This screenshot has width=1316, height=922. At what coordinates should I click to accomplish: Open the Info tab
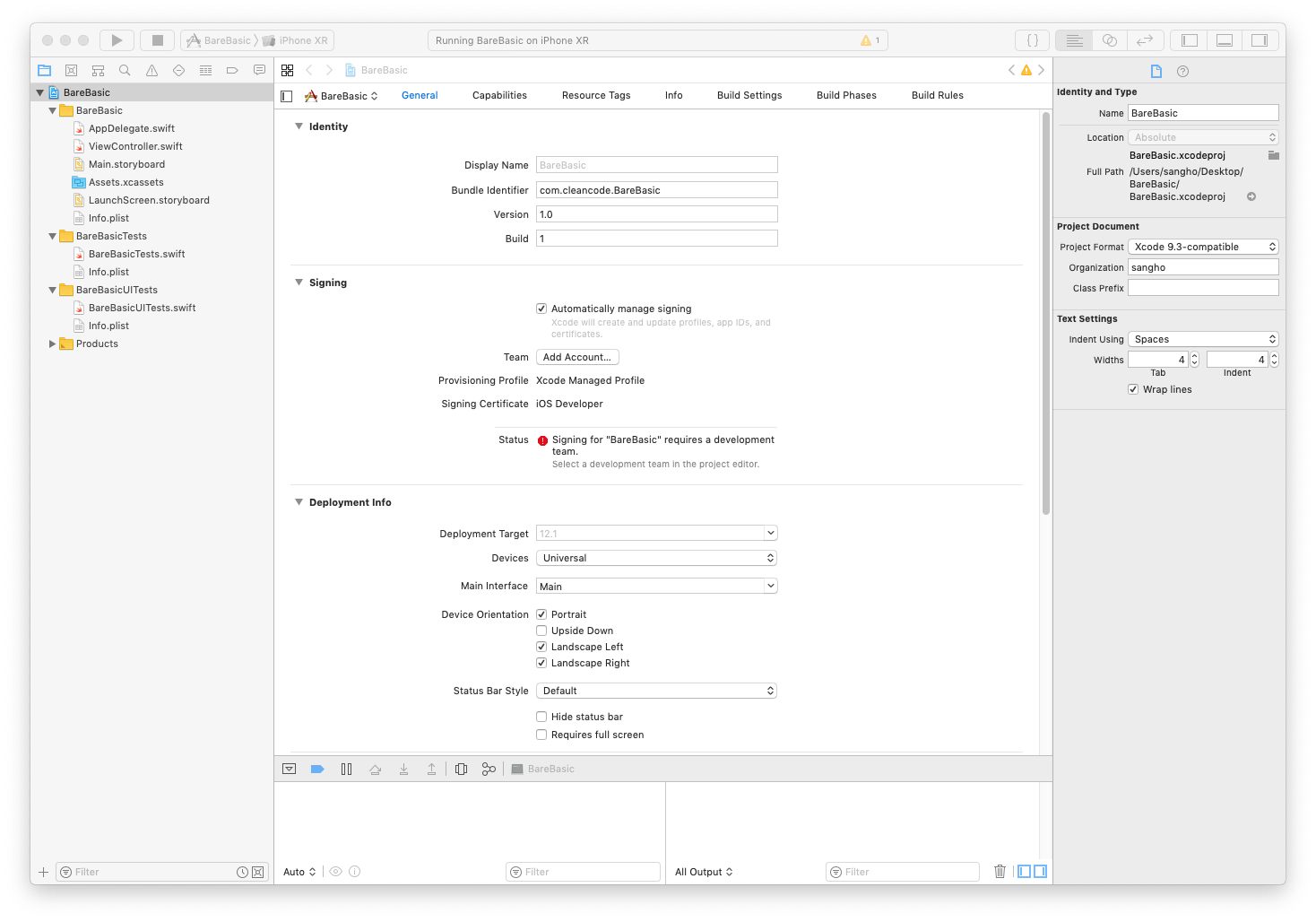(674, 95)
